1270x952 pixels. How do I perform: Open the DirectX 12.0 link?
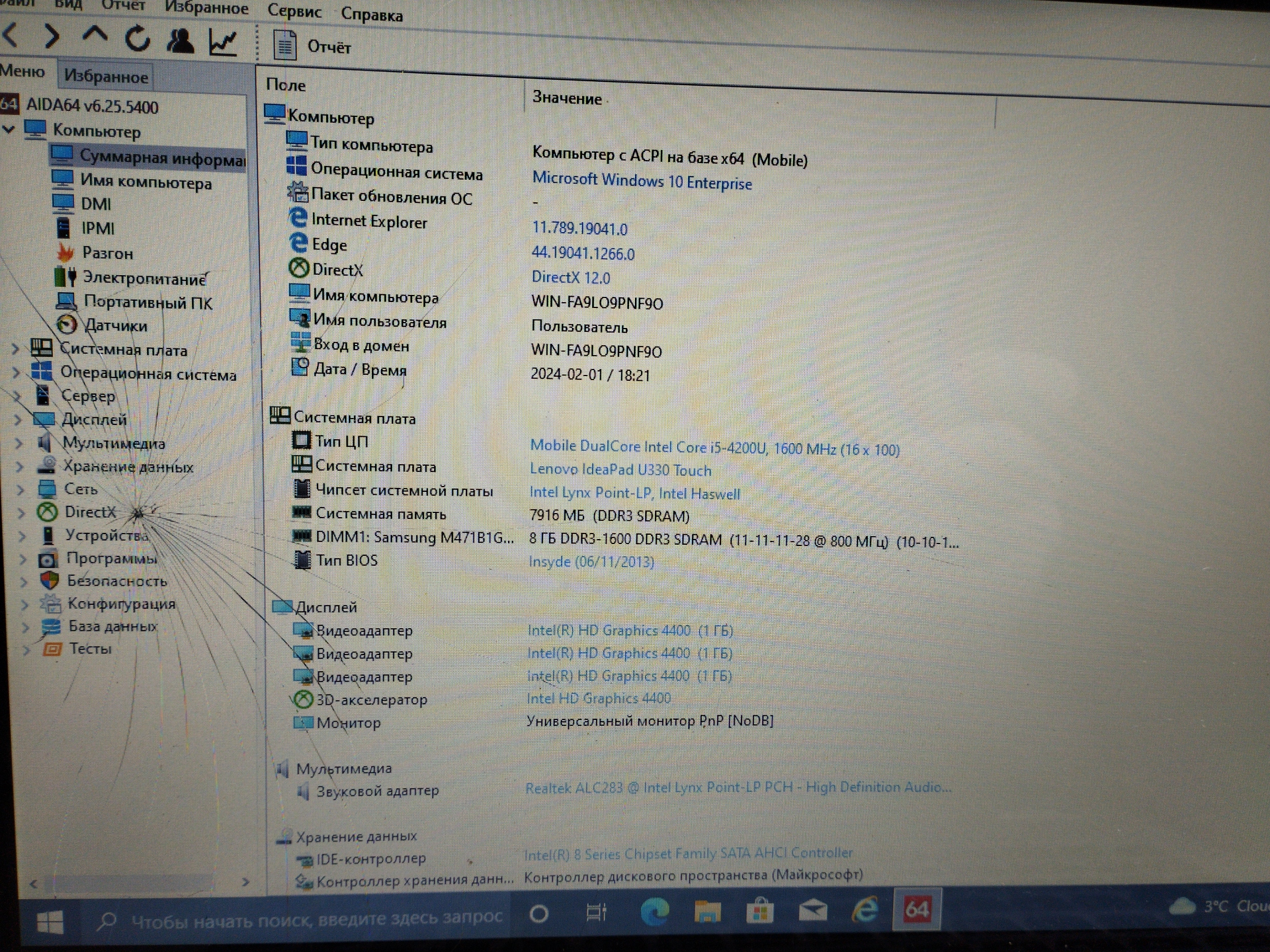(571, 278)
